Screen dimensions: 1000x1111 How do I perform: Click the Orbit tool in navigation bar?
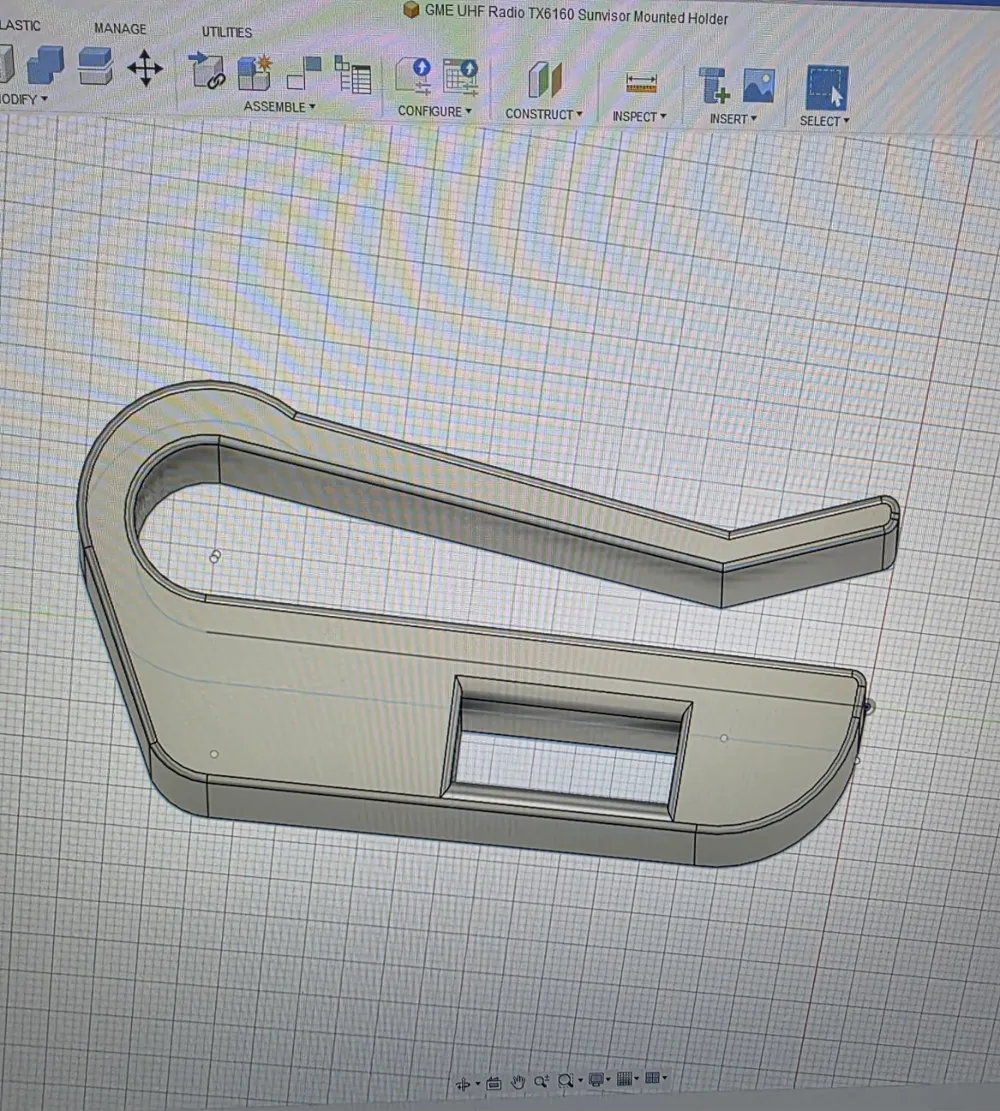(x=464, y=1083)
